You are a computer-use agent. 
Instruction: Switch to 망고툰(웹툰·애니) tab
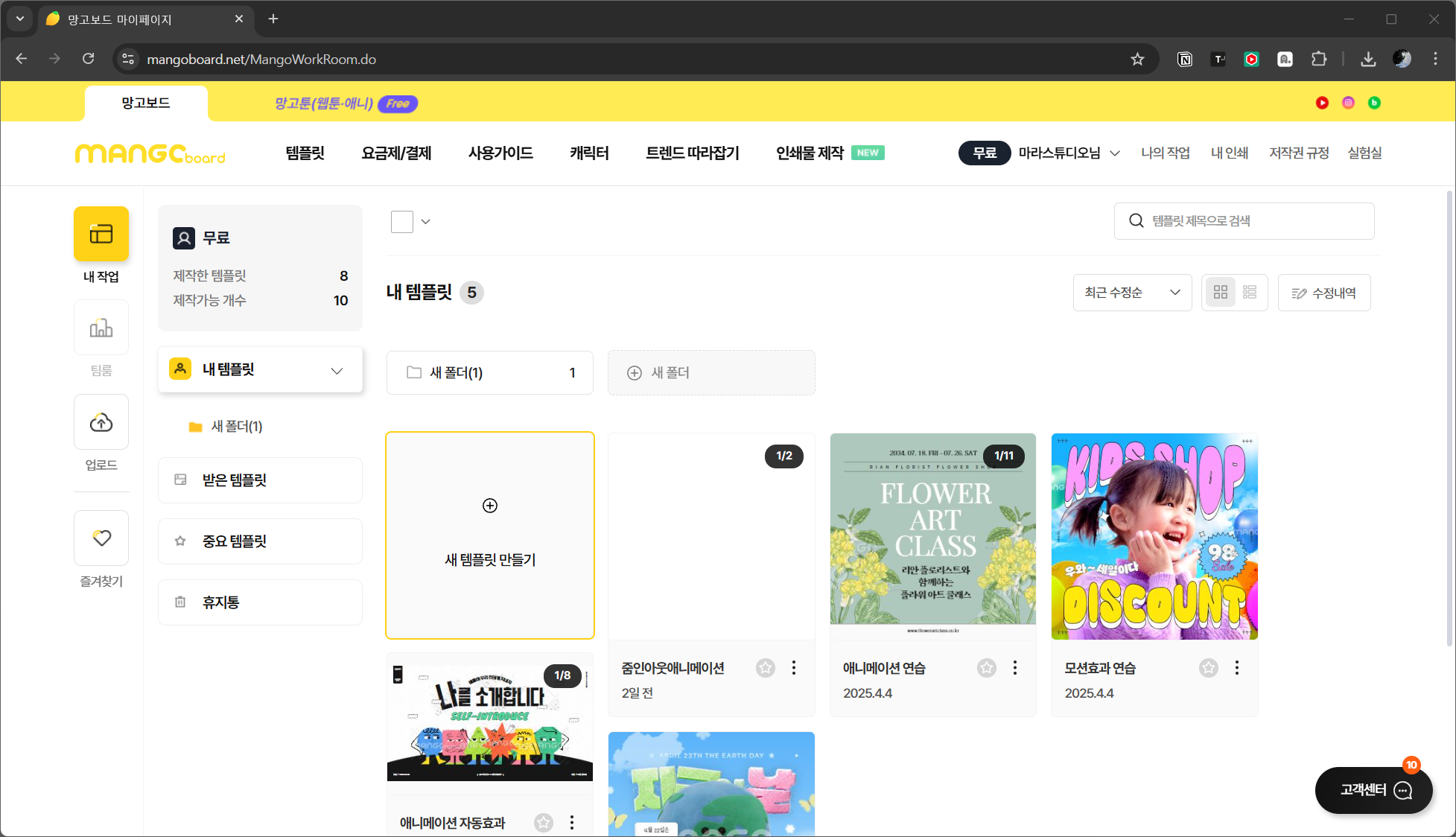(325, 104)
